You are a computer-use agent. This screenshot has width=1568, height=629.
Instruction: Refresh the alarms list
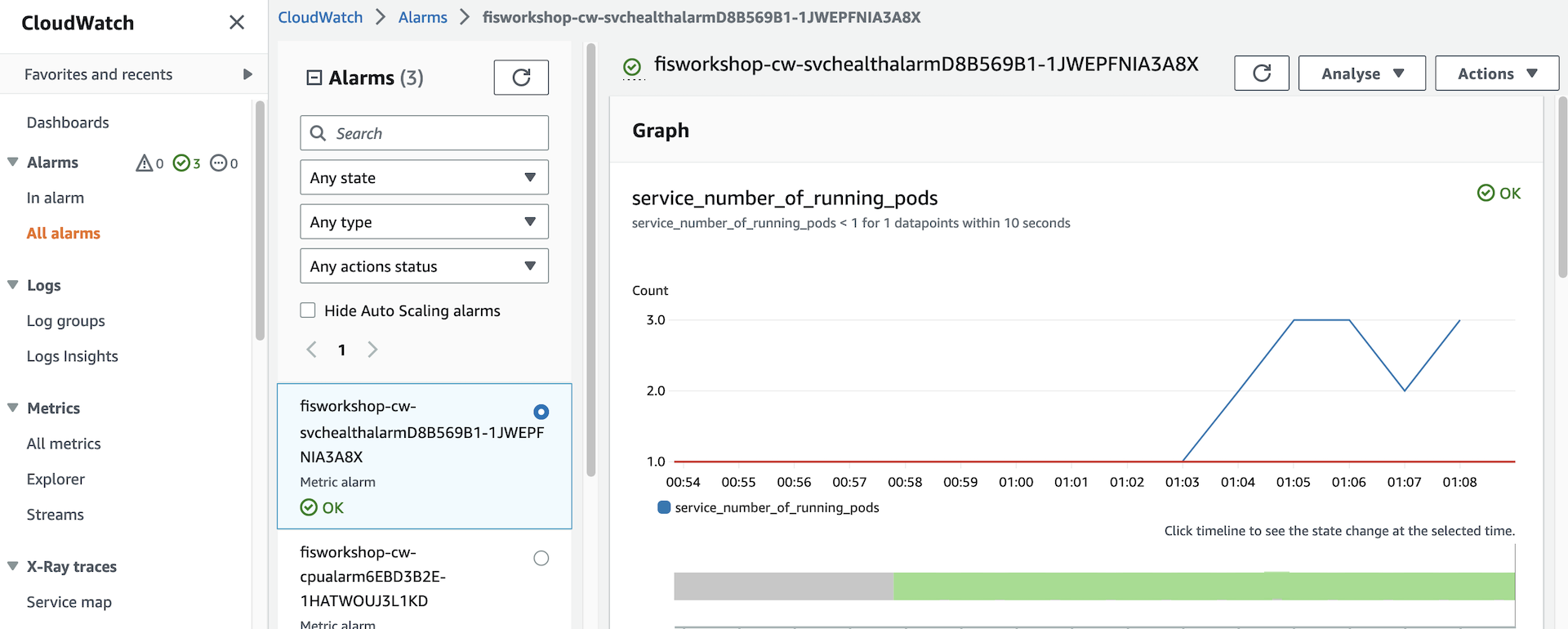pos(521,78)
